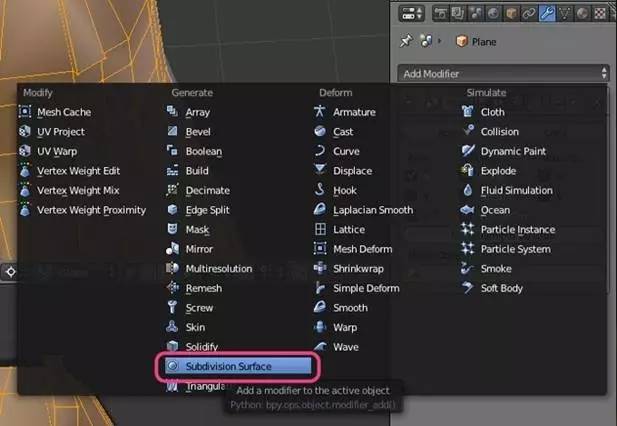
Task: Pick the Mask modifier
Action: (238, 230)
